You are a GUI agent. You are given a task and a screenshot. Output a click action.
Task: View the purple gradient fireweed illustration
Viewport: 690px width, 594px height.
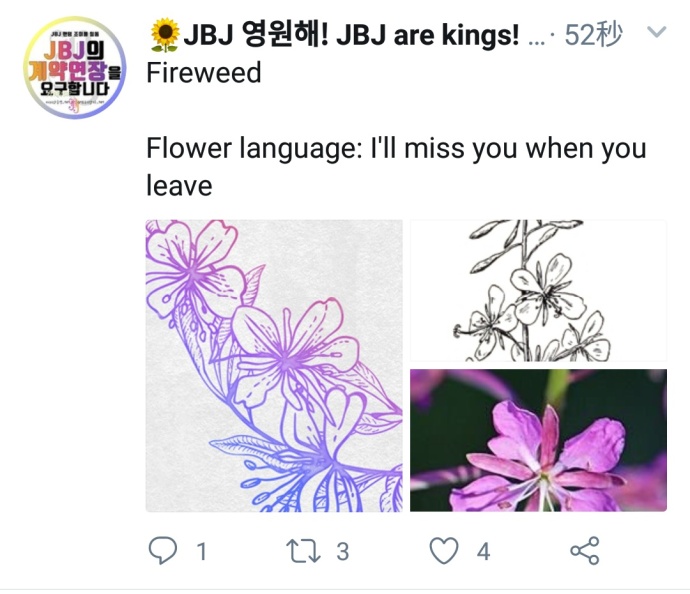tap(274, 366)
